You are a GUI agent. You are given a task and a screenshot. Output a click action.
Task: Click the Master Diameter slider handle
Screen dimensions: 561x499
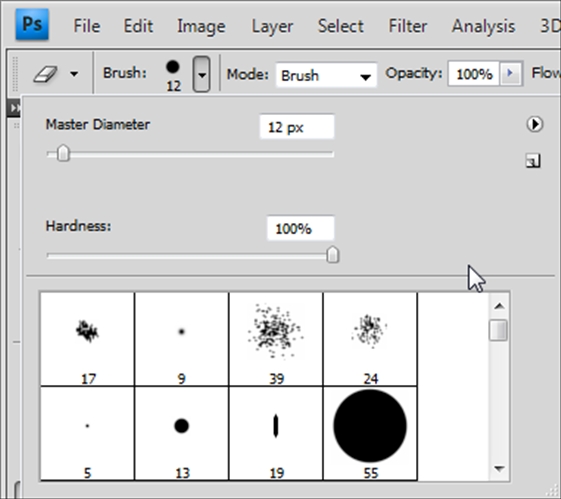tap(63, 153)
